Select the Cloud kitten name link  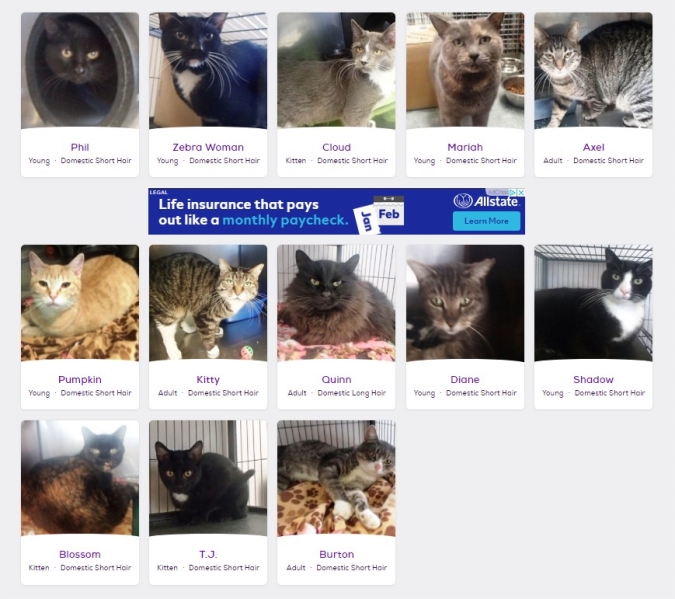[336, 147]
